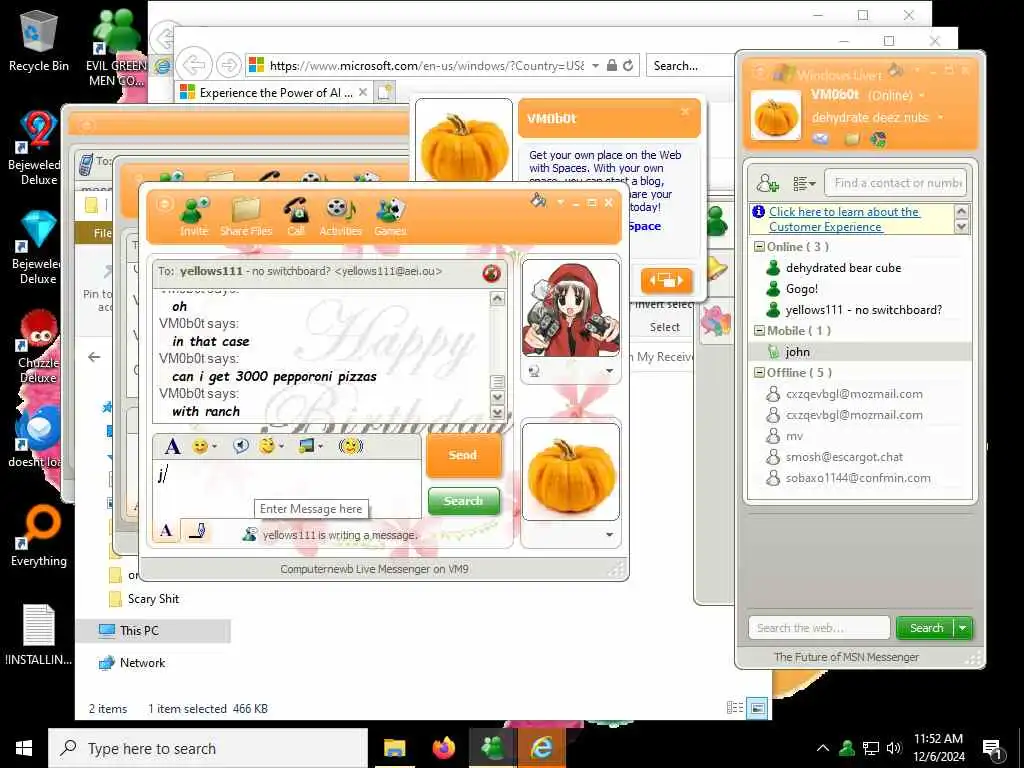Image resolution: width=1024 pixels, height=768 pixels.
Task: Open Activities in chat toolbar
Action: coord(340,216)
